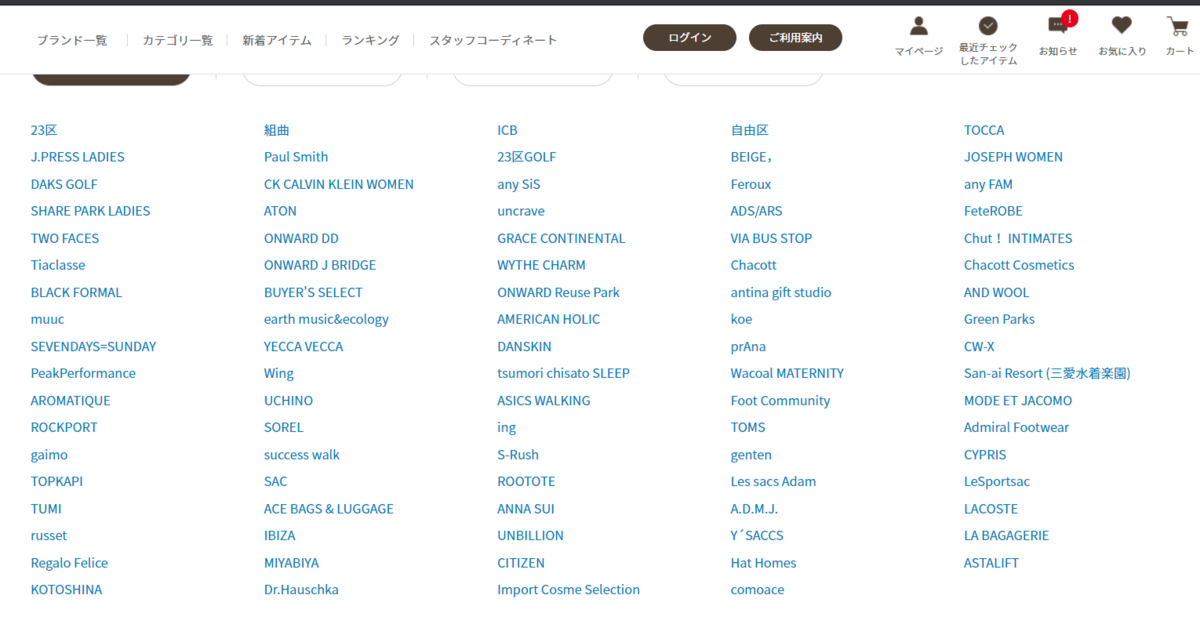
Task: Open the 23区 brand link
Action: pos(44,130)
